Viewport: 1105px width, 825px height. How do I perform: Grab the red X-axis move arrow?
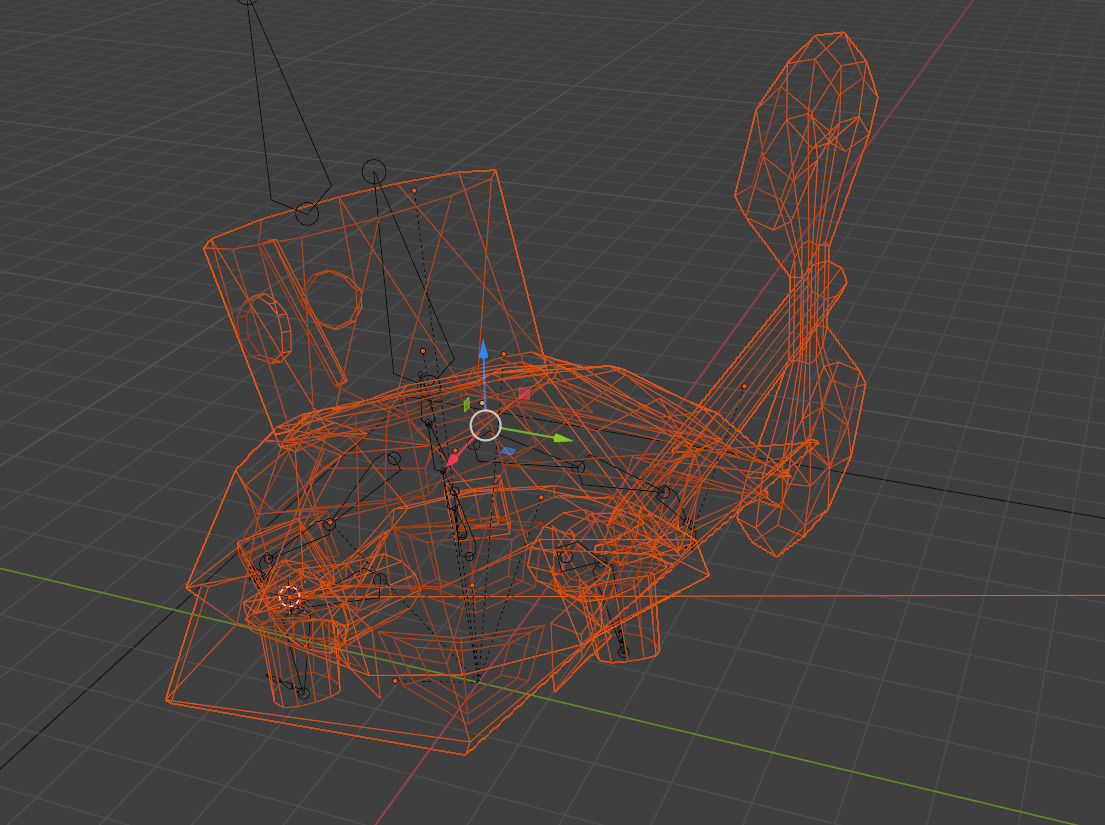pyautogui.click(x=452, y=460)
